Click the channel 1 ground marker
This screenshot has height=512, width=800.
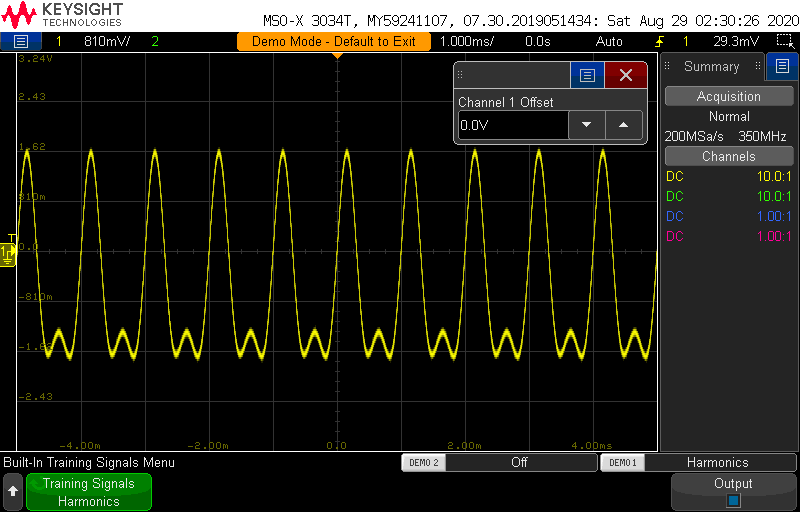(8, 255)
